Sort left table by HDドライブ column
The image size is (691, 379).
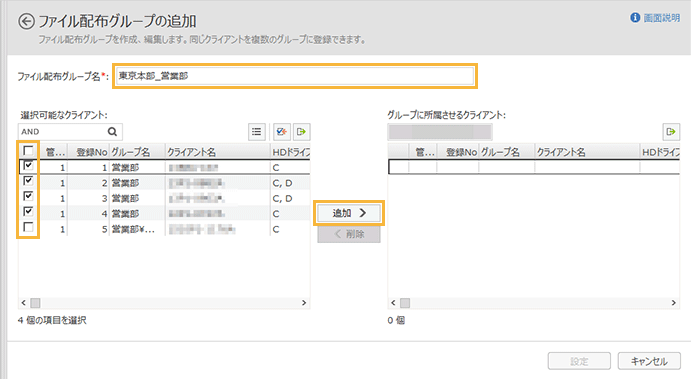(x=290, y=152)
